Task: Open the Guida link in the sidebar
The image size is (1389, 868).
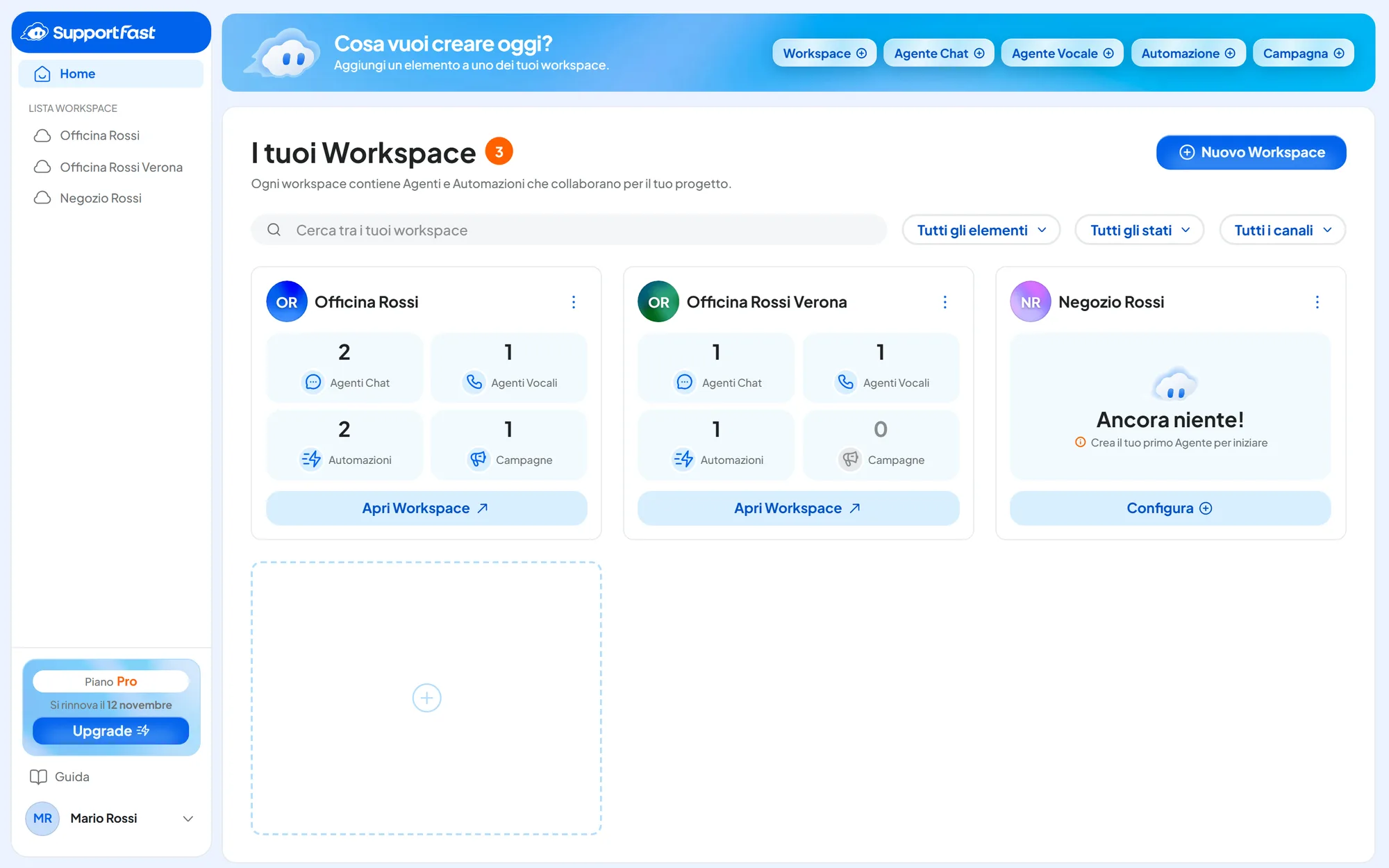Action: [60, 777]
